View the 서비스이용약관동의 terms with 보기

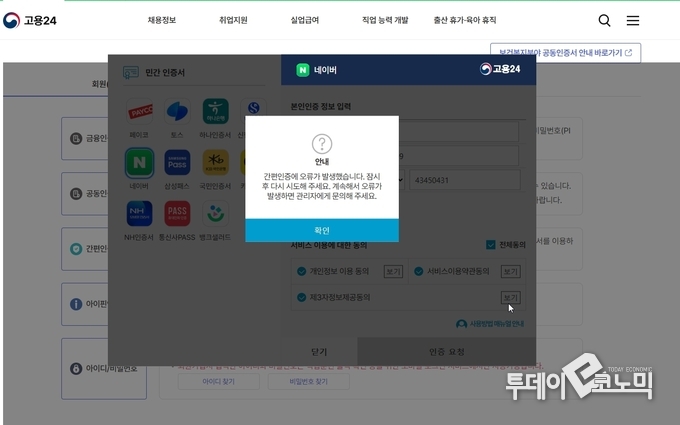(510, 271)
